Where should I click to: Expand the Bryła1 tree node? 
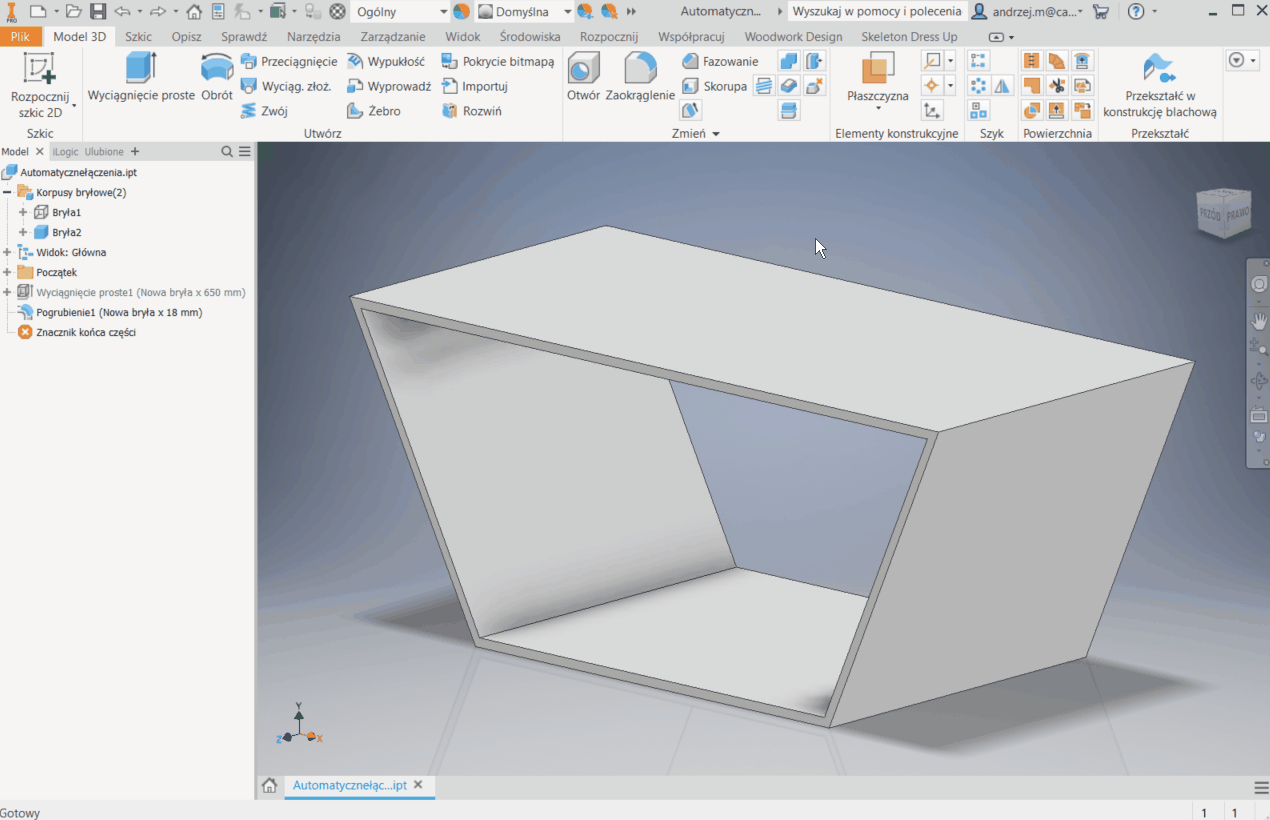[23, 212]
